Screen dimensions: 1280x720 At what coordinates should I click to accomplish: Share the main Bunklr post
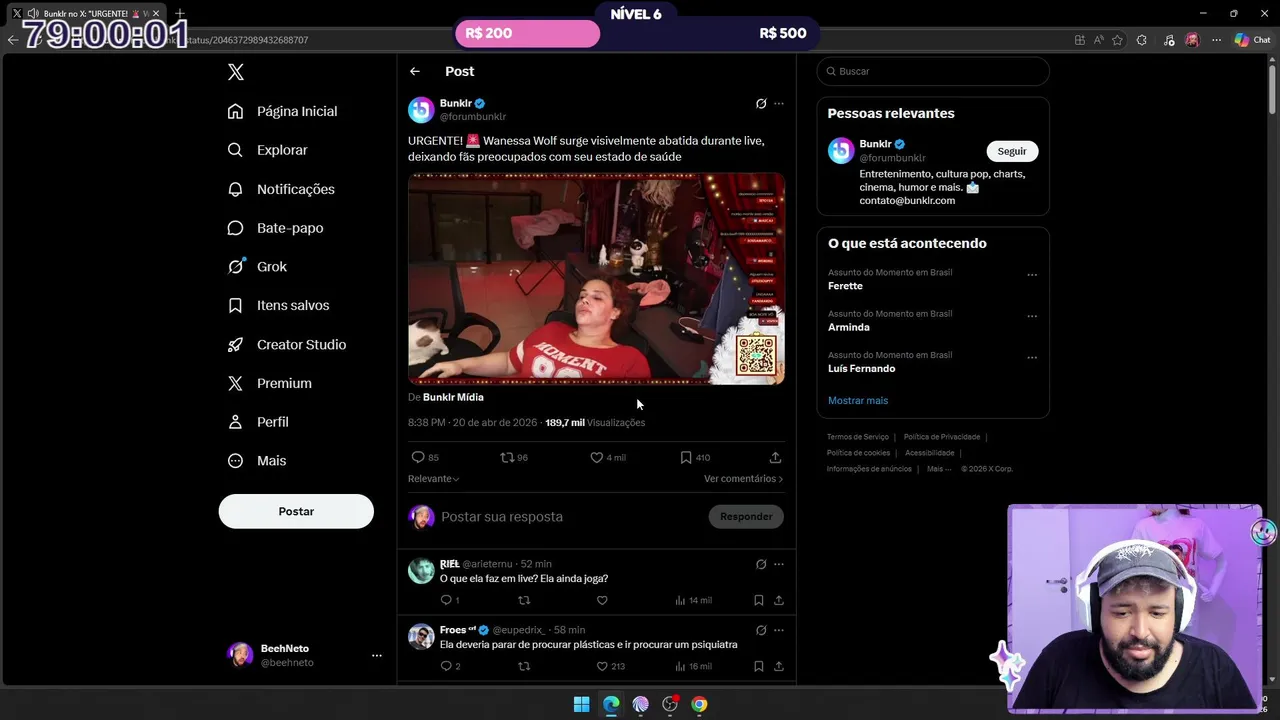(775, 457)
